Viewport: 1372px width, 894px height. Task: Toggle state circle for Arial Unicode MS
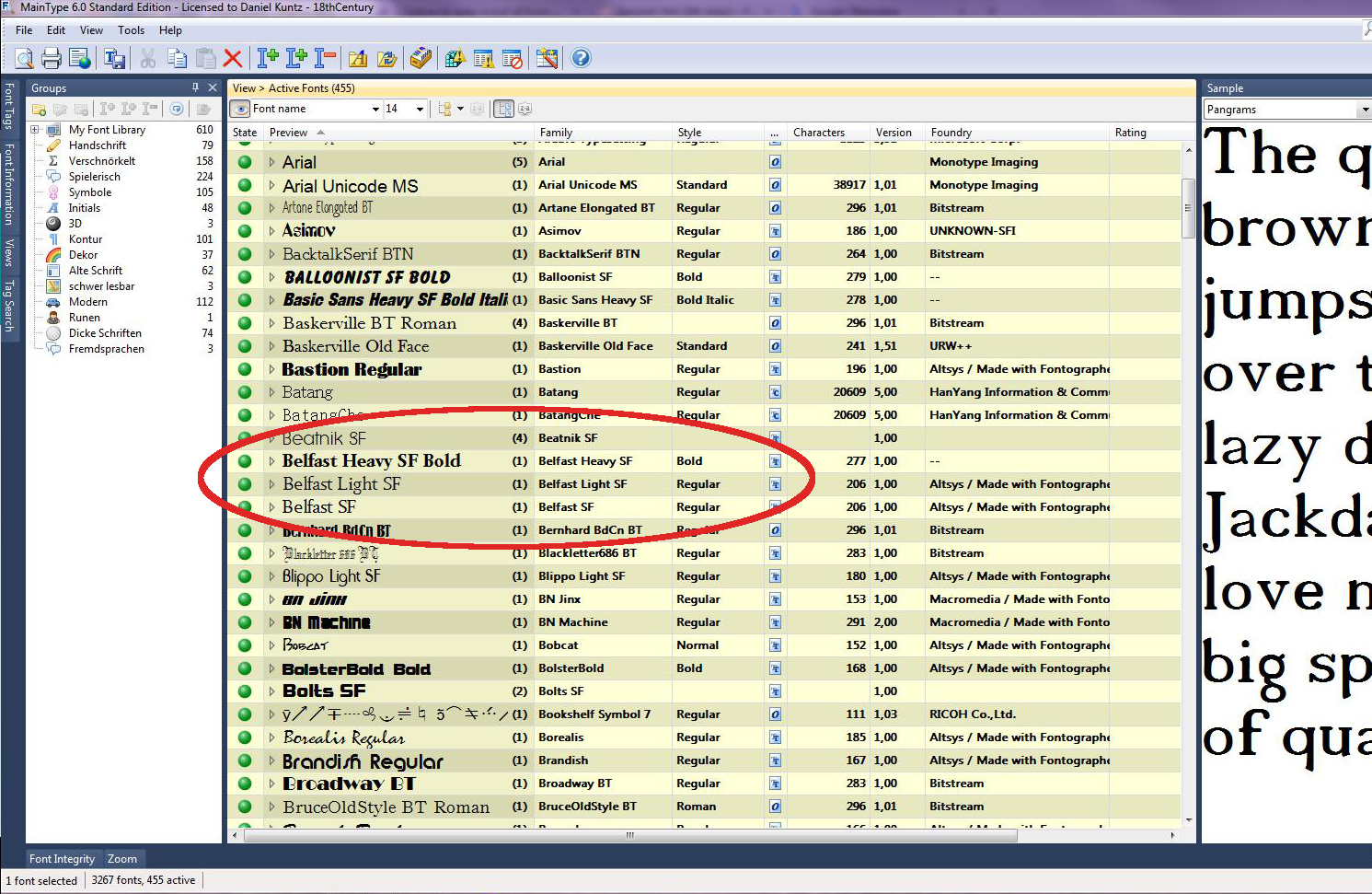245,185
